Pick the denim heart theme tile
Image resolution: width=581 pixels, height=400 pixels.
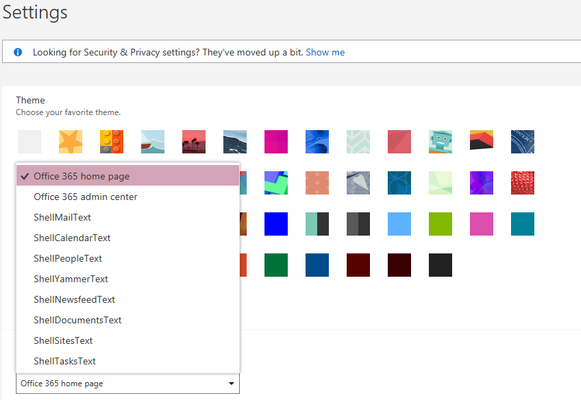358,183
